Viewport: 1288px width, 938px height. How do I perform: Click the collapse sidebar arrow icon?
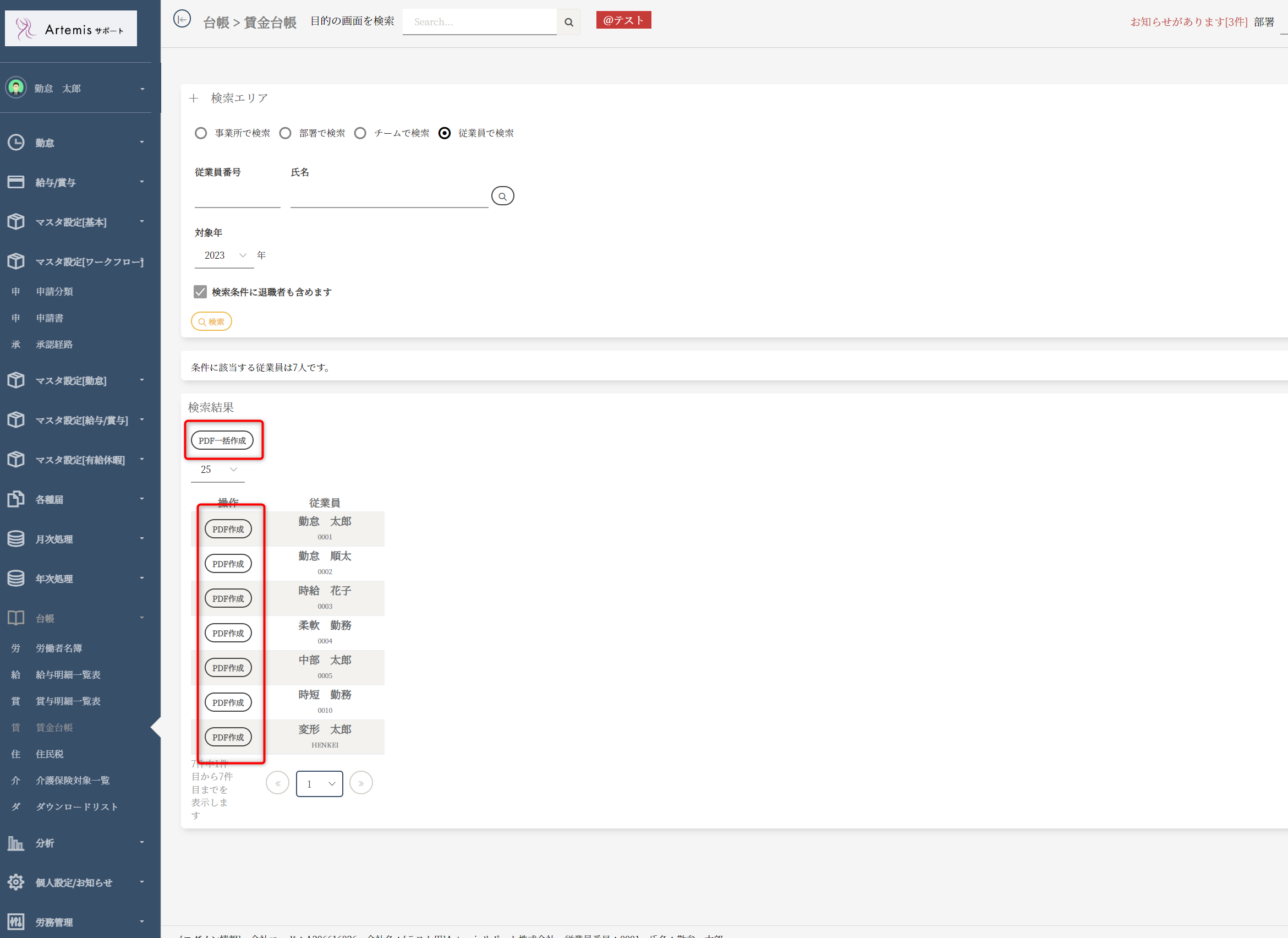[182, 19]
